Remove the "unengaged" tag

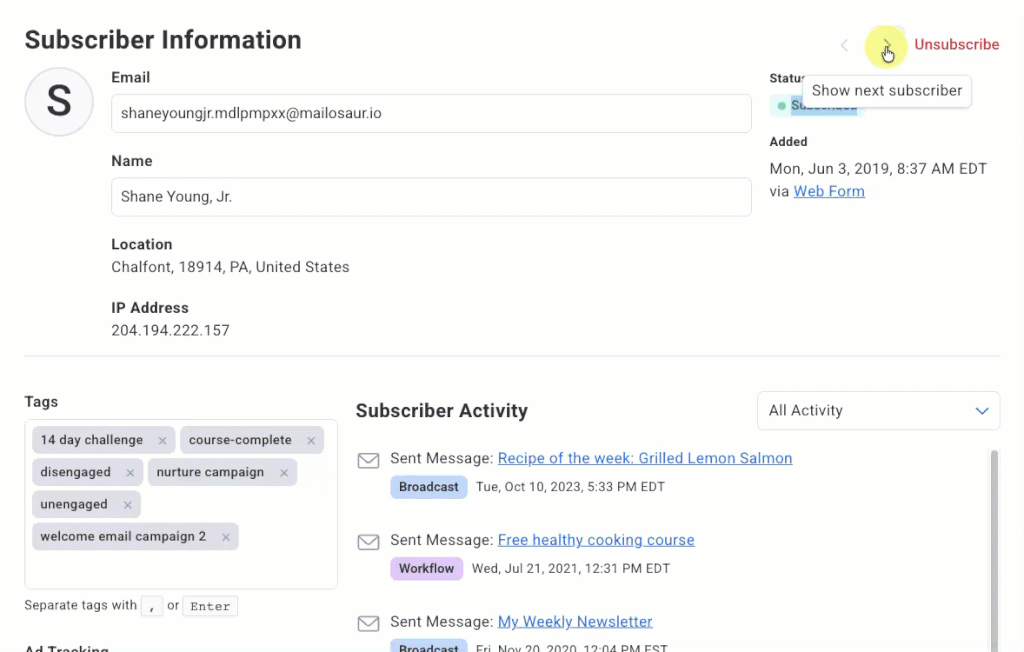(126, 504)
